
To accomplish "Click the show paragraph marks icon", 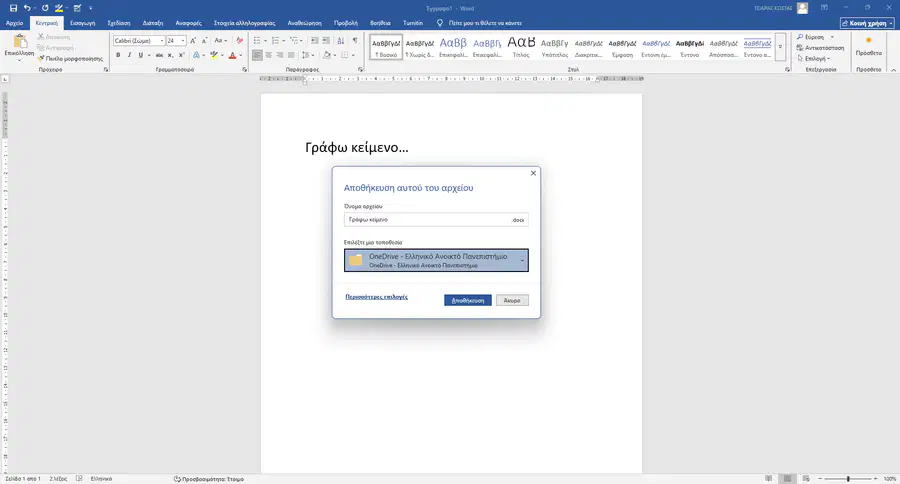I will pyautogui.click(x=355, y=40).
